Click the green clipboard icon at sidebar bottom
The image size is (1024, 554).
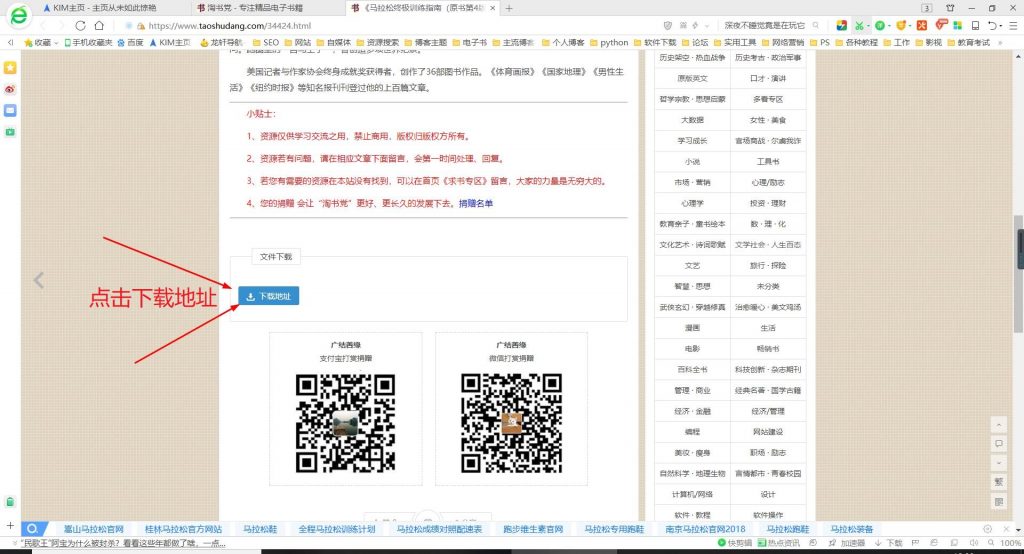pos(10,502)
